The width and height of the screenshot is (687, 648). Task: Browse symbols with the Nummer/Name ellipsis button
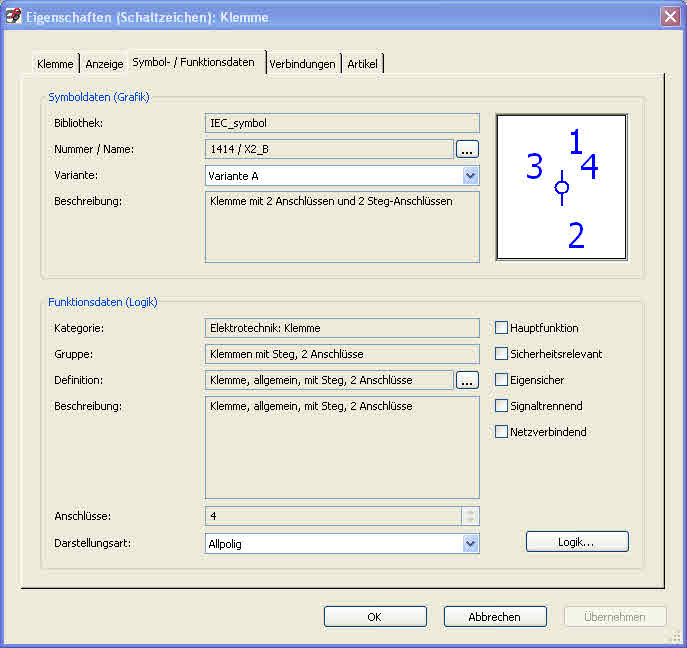coord(467,149)
